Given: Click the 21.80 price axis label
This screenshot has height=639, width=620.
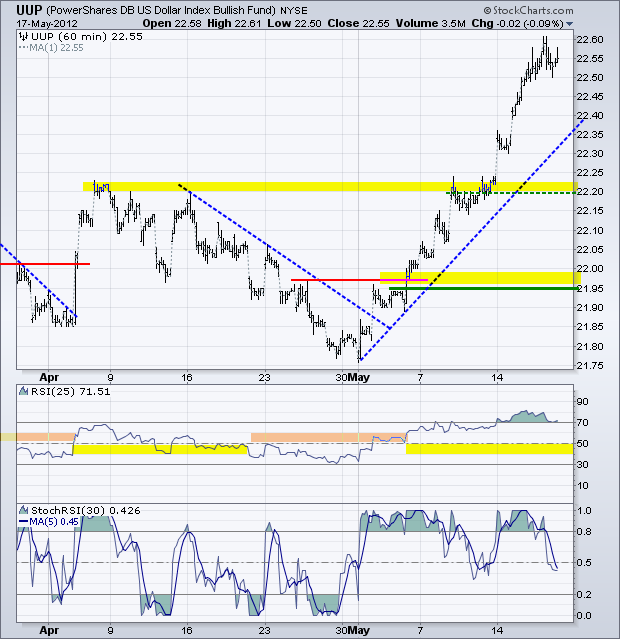Looking at the screenshot, I should pyautogui.click(x=589, y=346).
